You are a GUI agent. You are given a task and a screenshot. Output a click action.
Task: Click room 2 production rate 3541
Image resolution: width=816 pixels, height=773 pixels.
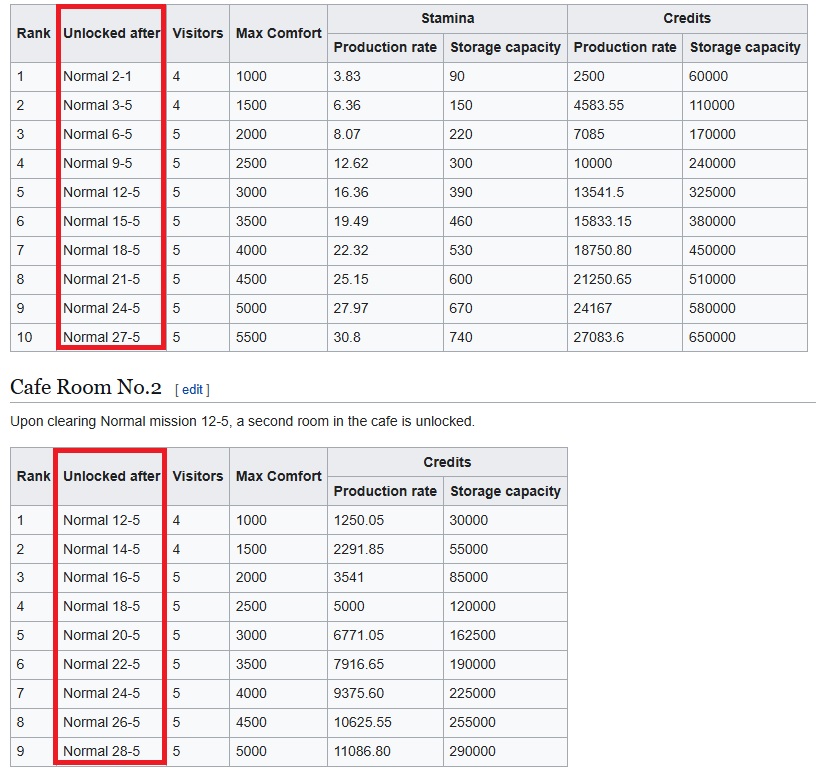(x=349, y=577)
